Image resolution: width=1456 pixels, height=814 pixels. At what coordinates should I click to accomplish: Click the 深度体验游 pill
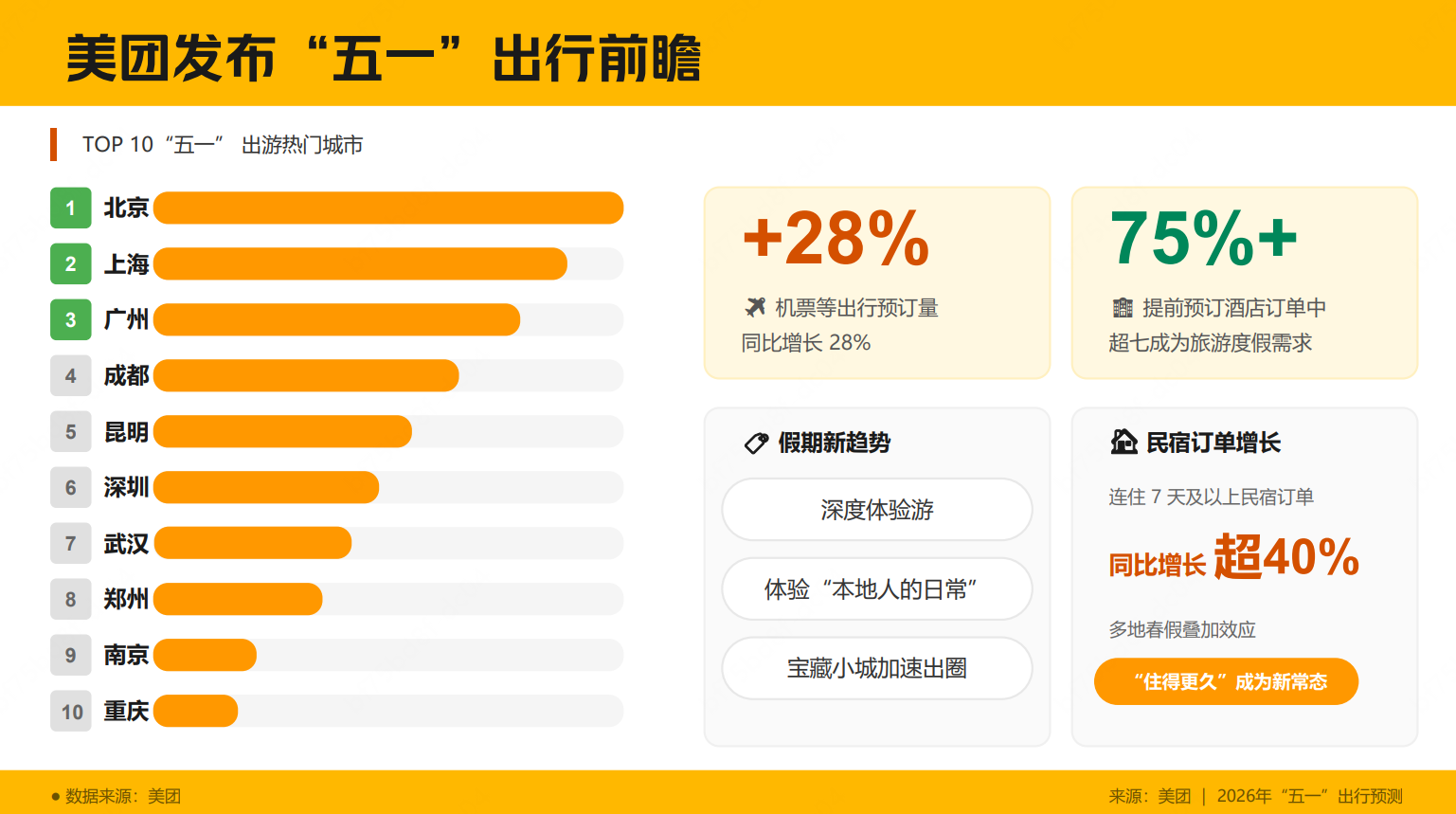pyautogui.click(x=876, y=510)
